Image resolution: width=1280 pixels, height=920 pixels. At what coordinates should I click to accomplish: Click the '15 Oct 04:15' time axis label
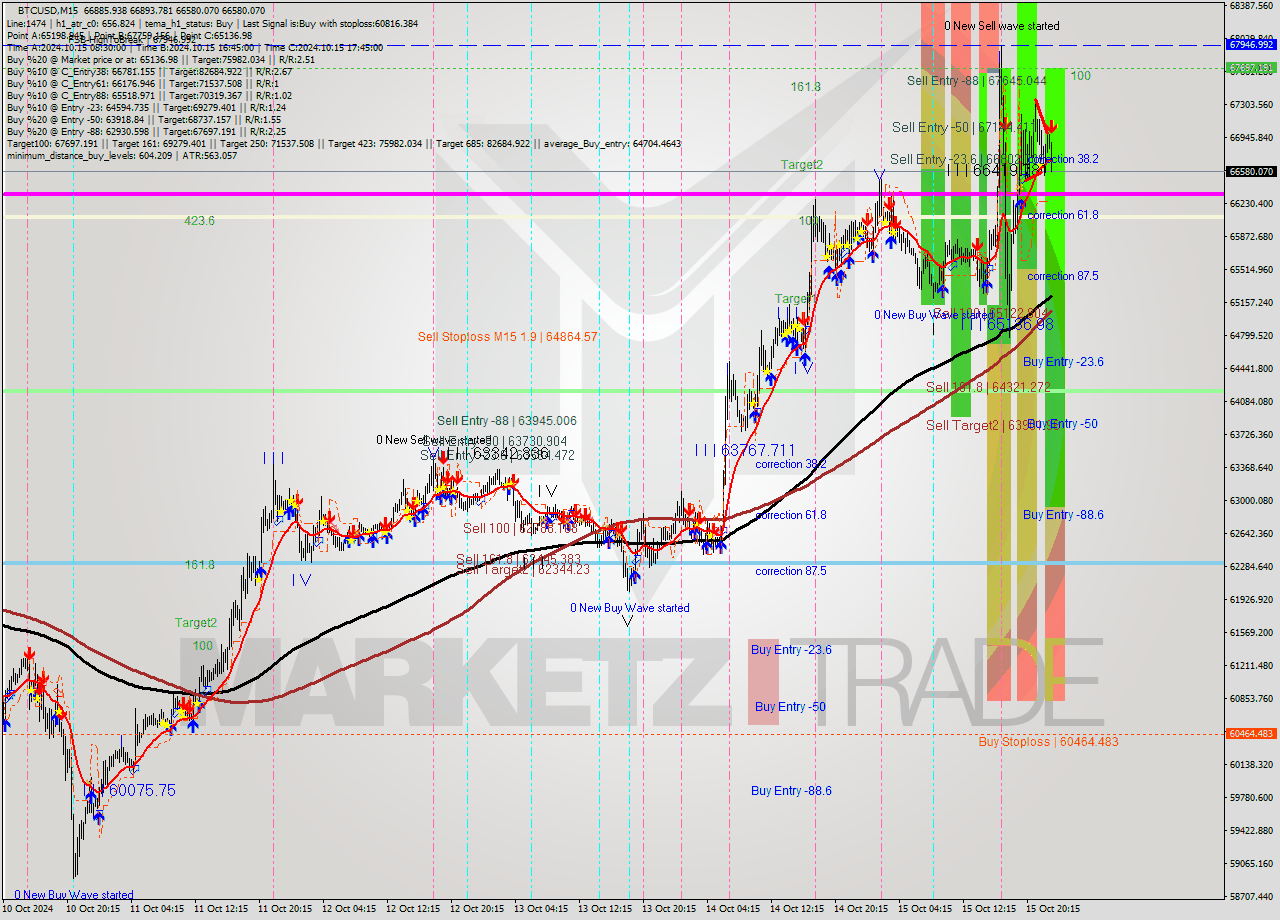pyautogui.click(x=925, y=909)
